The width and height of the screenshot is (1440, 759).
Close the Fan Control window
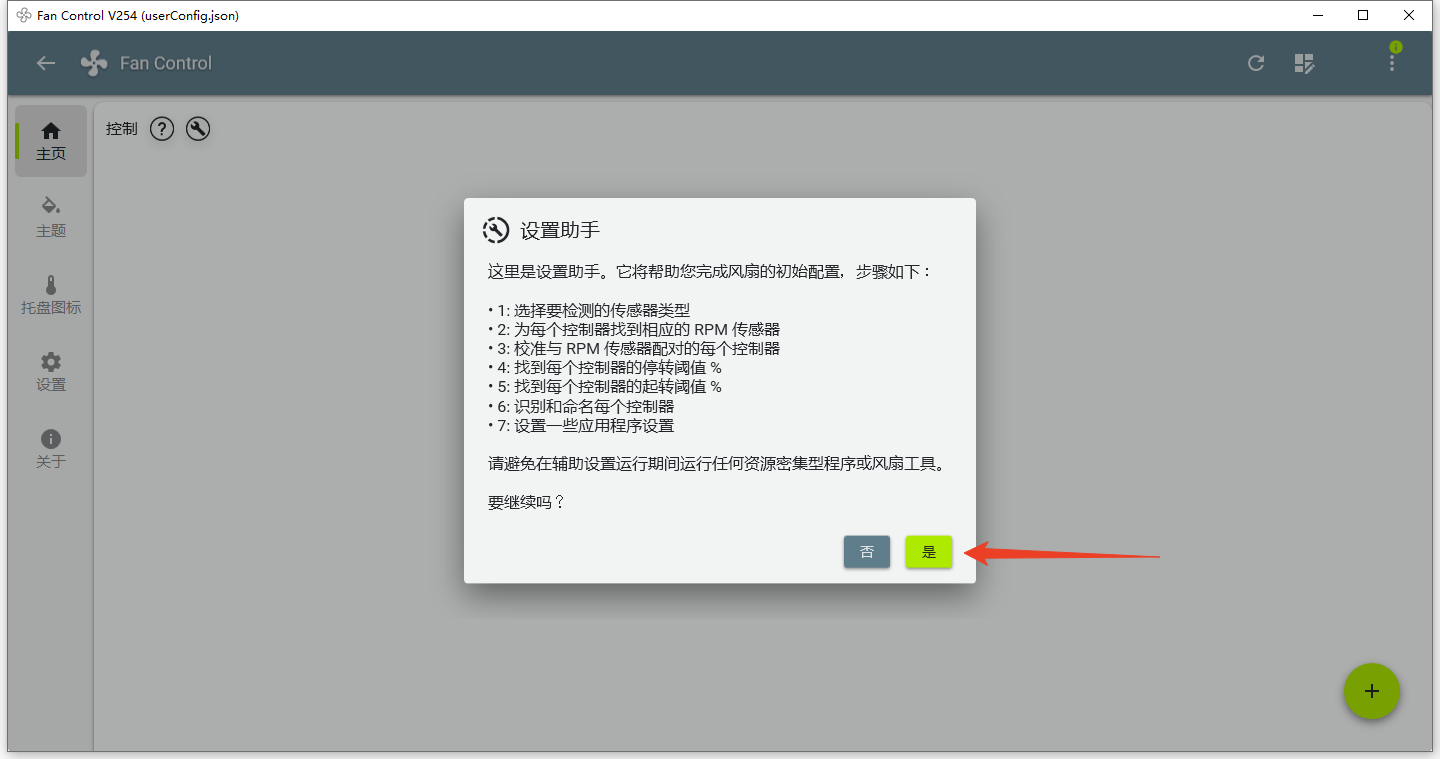(1409, 15)
